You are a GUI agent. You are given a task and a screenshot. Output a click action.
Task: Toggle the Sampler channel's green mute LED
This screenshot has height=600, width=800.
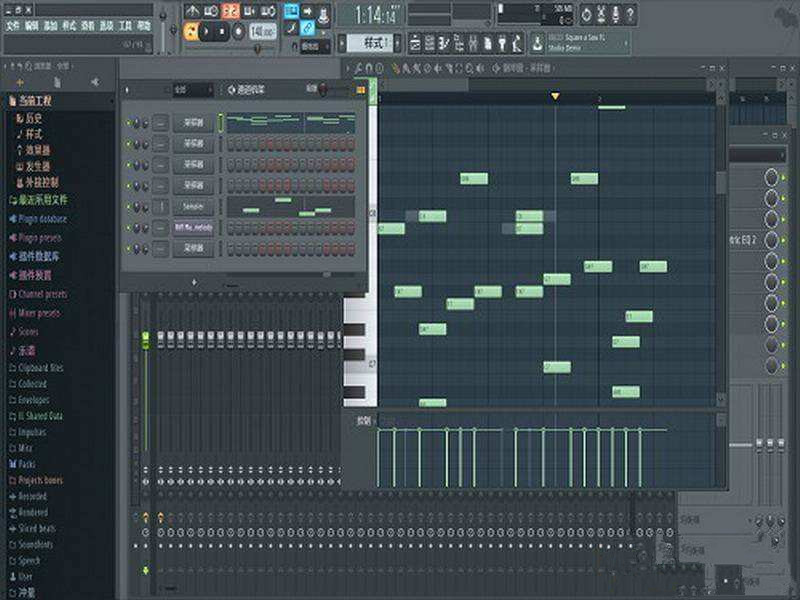(128, 207)
